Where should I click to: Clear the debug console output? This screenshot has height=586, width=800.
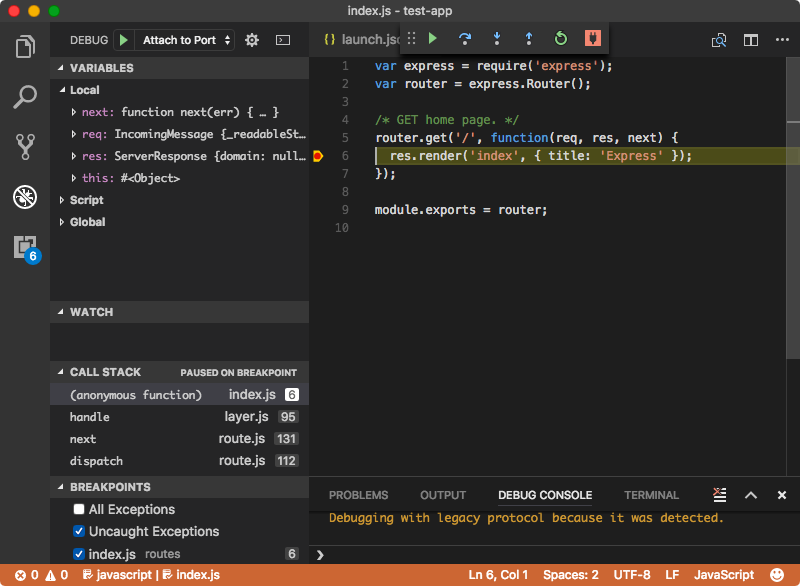tap(719, 495)
